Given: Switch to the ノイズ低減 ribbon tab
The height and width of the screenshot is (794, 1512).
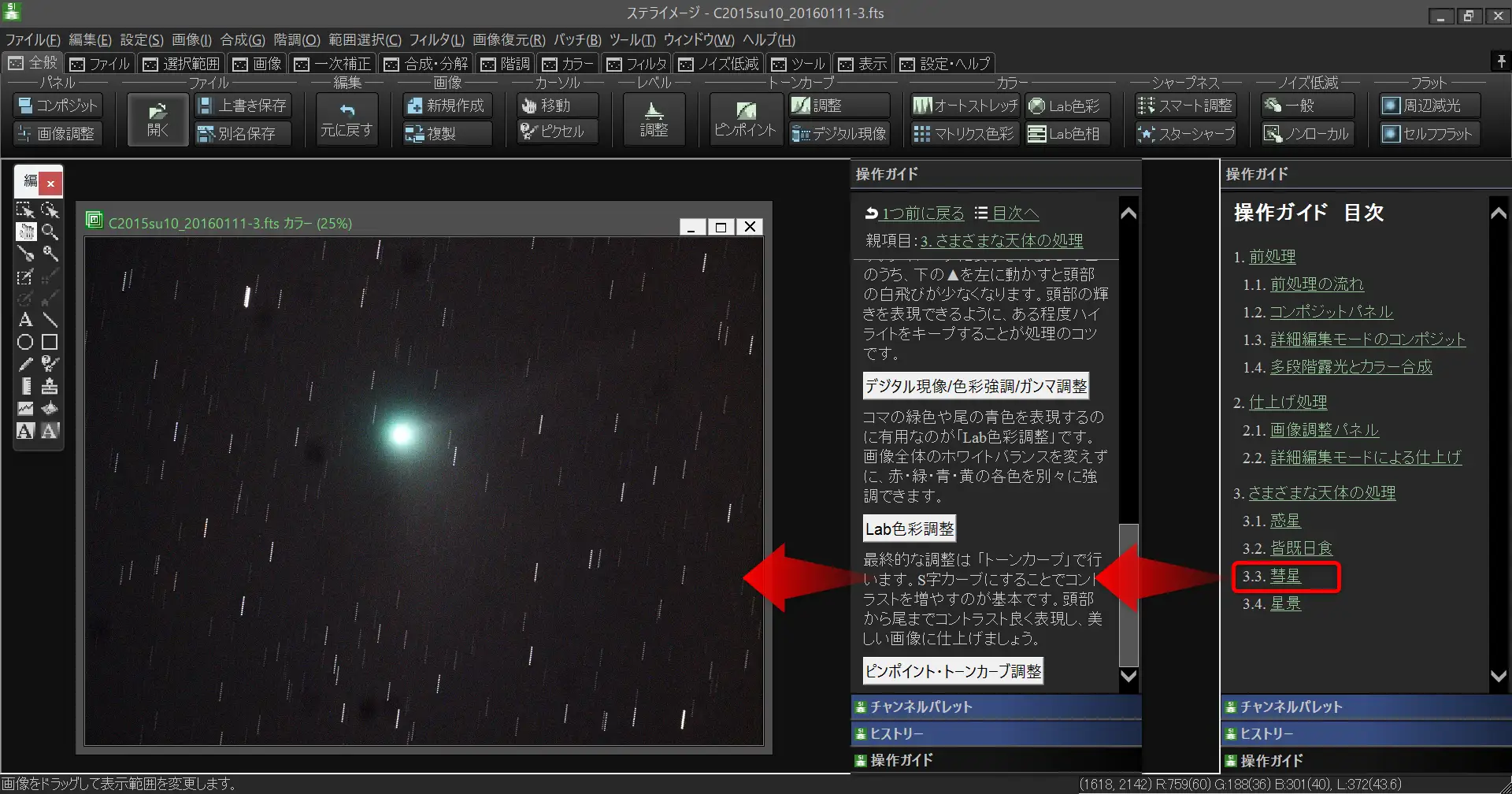Looking at the screenshot, I should (717, 64).
